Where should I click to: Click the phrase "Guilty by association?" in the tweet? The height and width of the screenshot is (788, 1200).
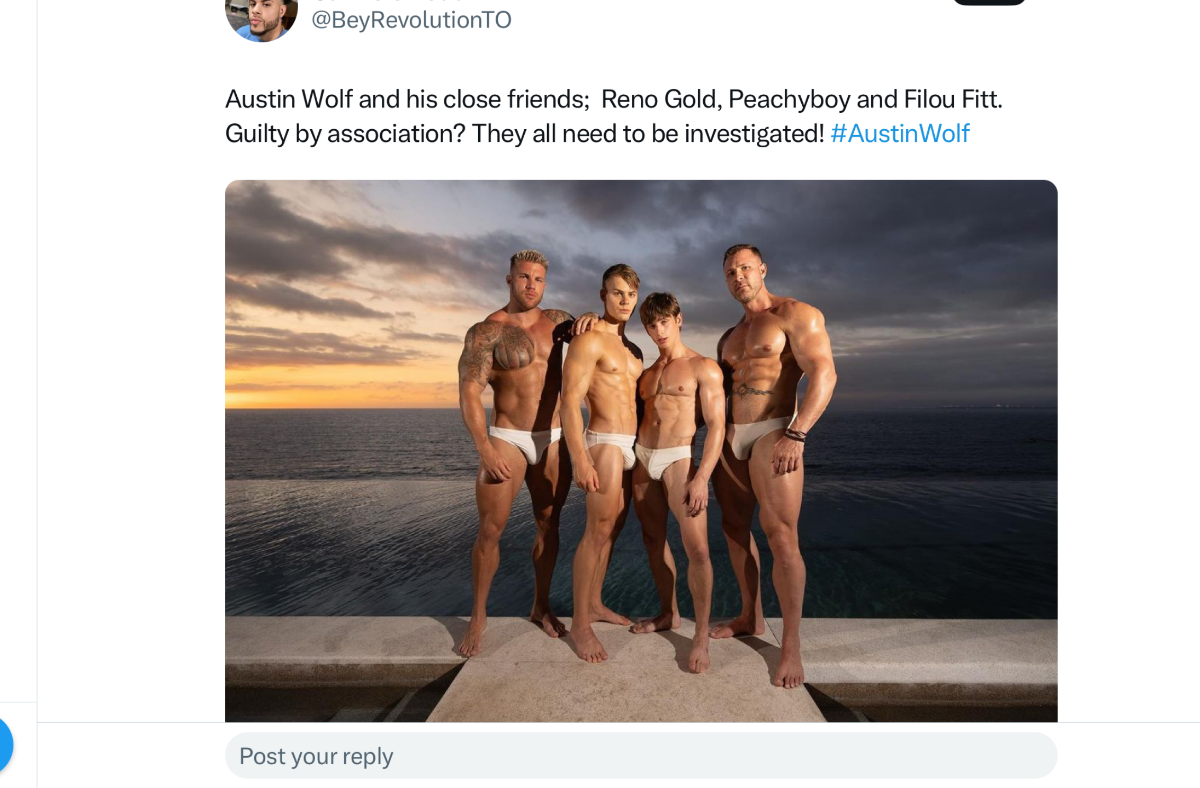[x=345, y=133]
